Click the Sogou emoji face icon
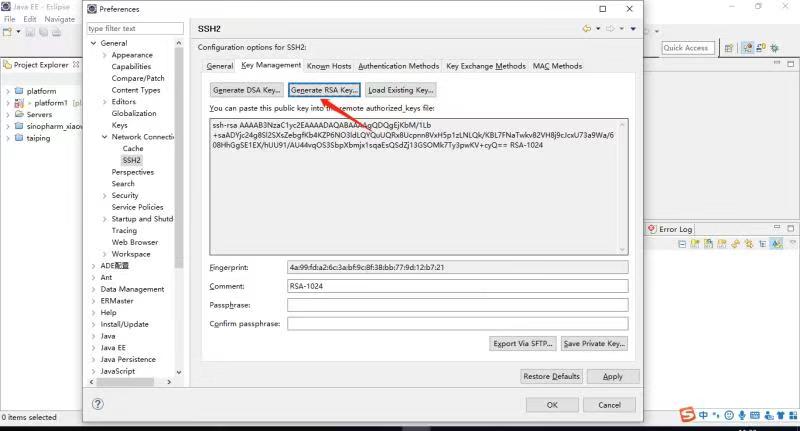Screen dimensions: 800x431 coord(729,415)
